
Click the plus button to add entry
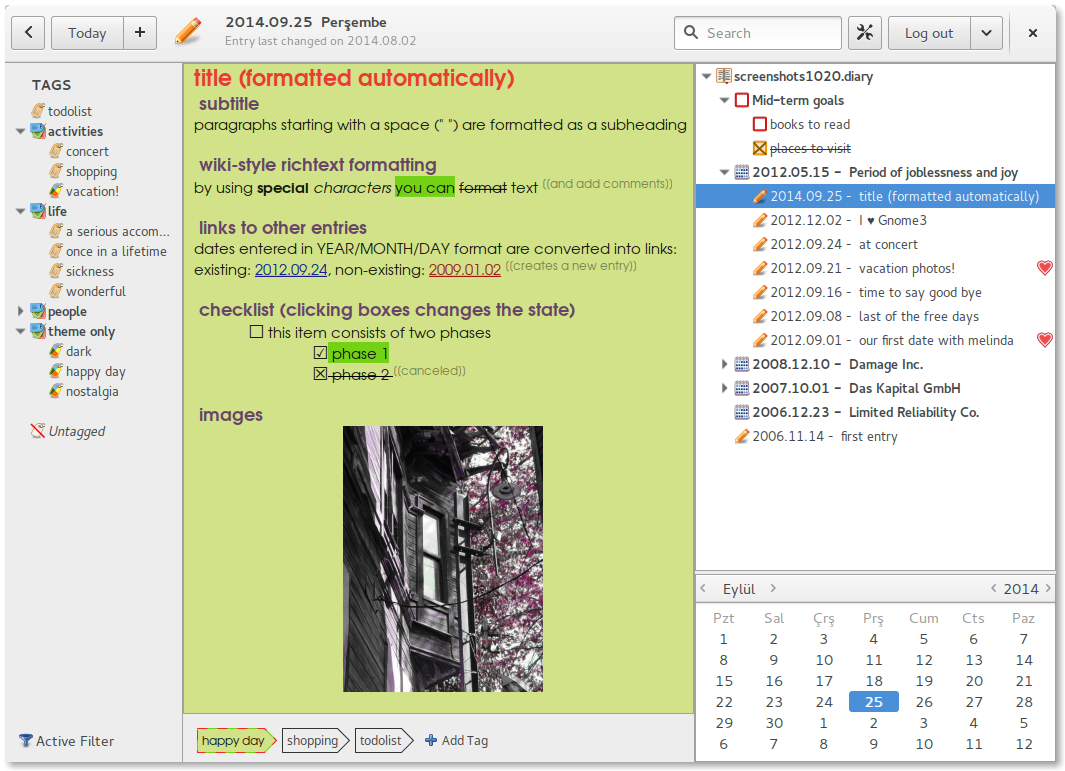pyautogui.click(x=140, y=33)
